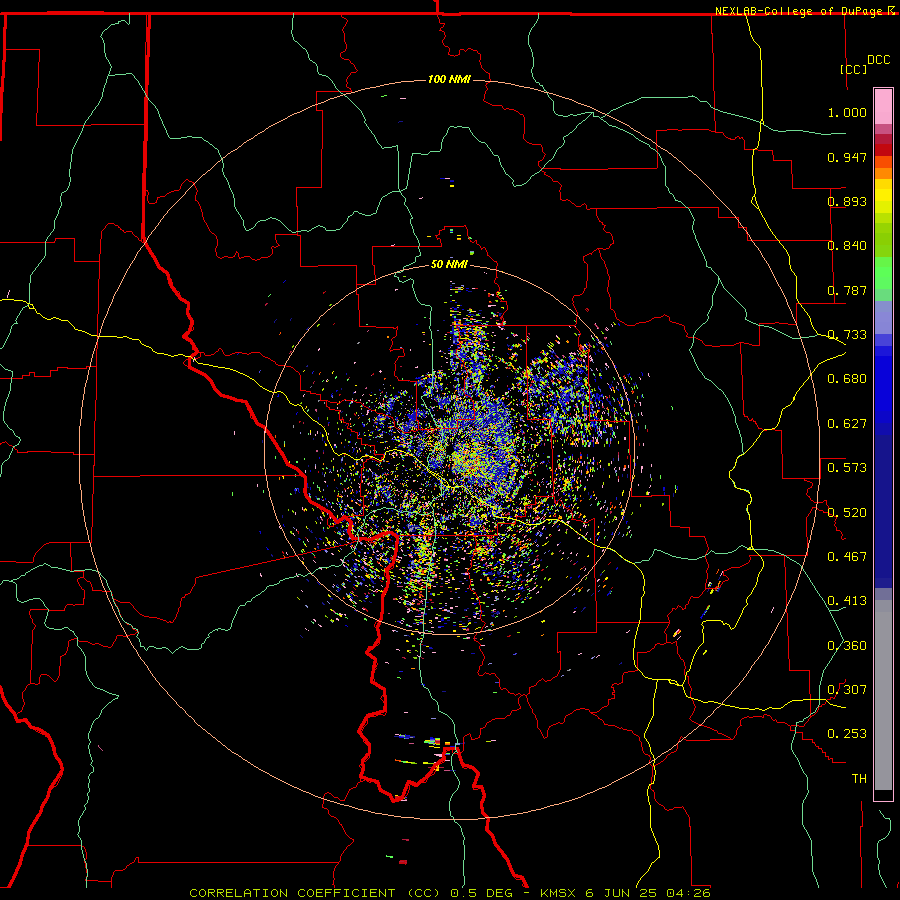Click the 0.947 legend value
This screenshot has height=900, width=900.
(x=847, y=157)
